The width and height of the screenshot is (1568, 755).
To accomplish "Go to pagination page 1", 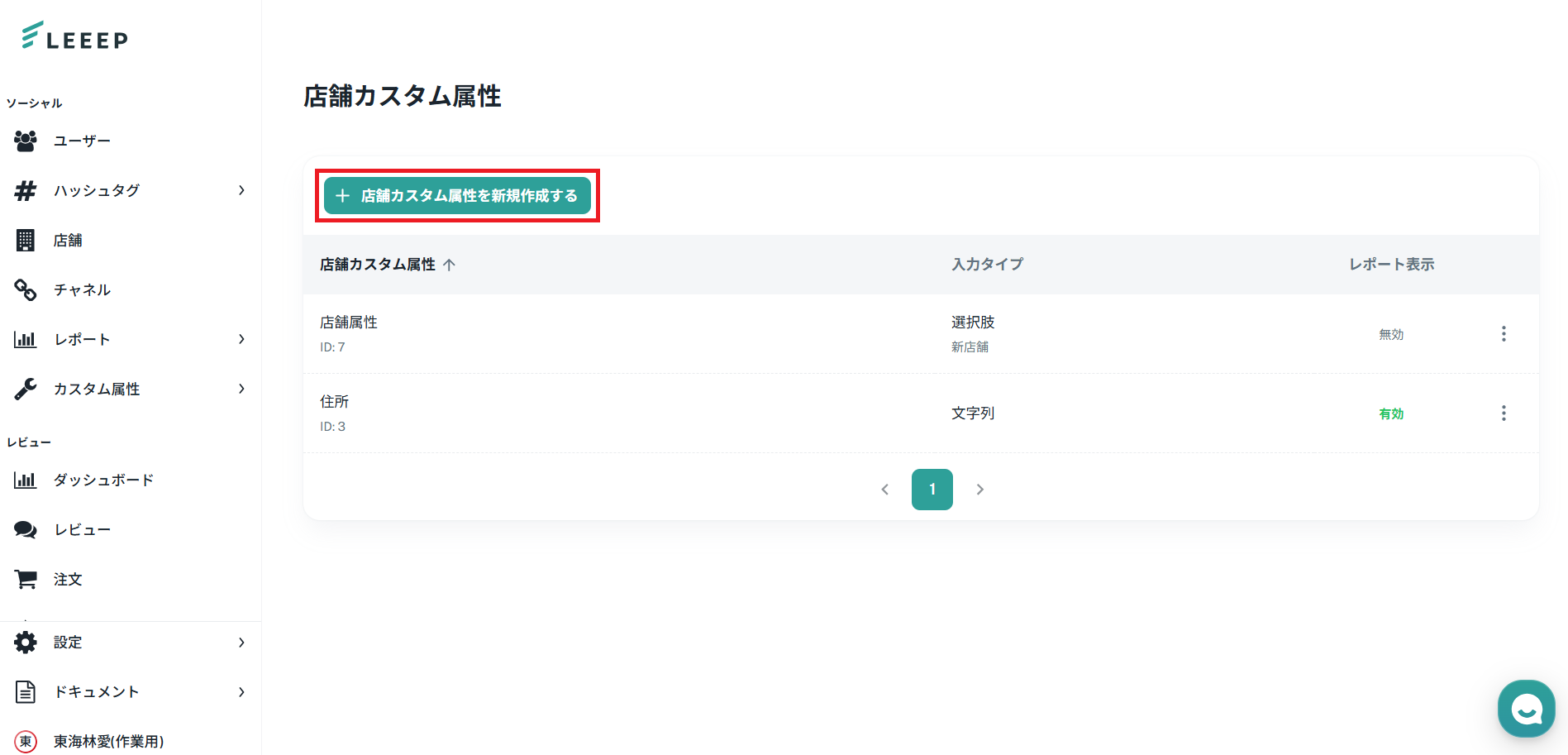I will coord(932,490).
